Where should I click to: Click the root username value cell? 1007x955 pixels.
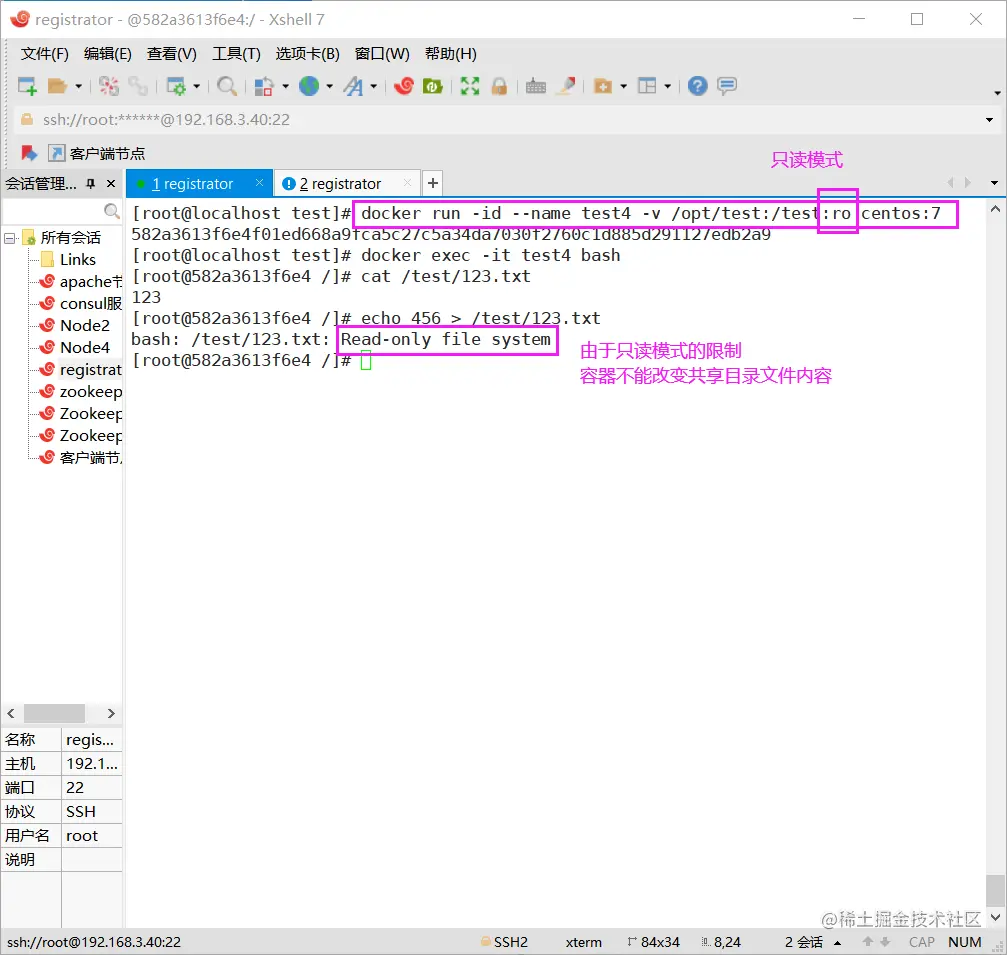point(91,836)
